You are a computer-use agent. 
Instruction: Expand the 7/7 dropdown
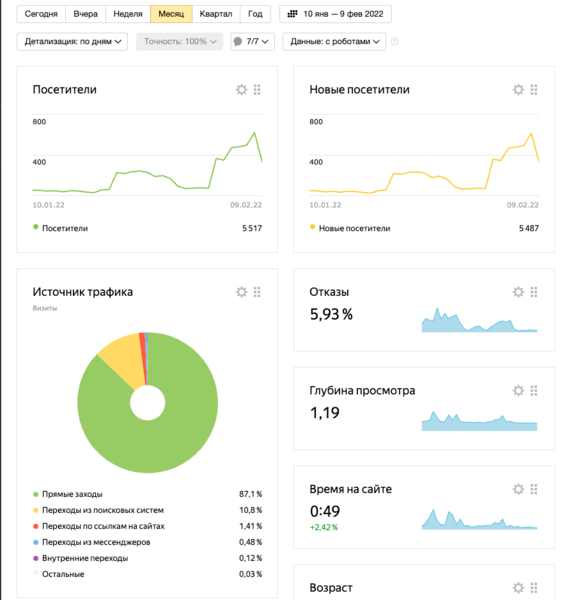coord(252,41)
